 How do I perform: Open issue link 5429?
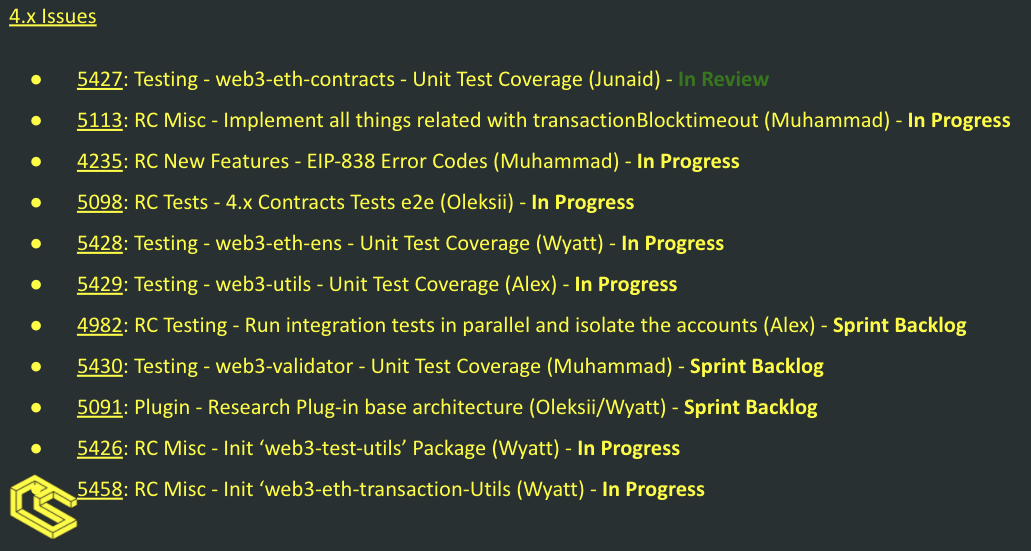pyautogui.click(x=100, y=285)
